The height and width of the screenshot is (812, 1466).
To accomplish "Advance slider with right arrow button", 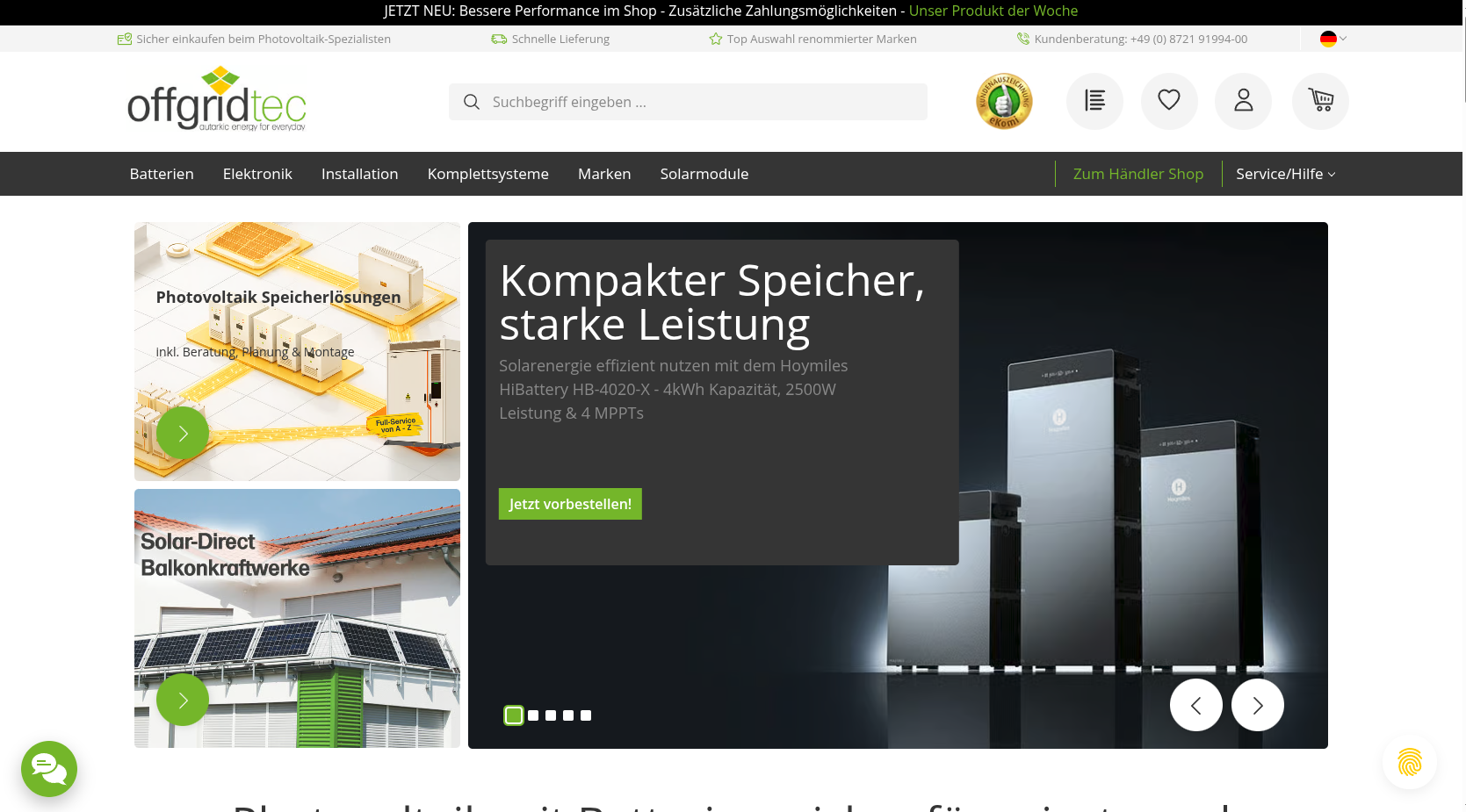I will pyautogui.click(x=1258, y=705).
